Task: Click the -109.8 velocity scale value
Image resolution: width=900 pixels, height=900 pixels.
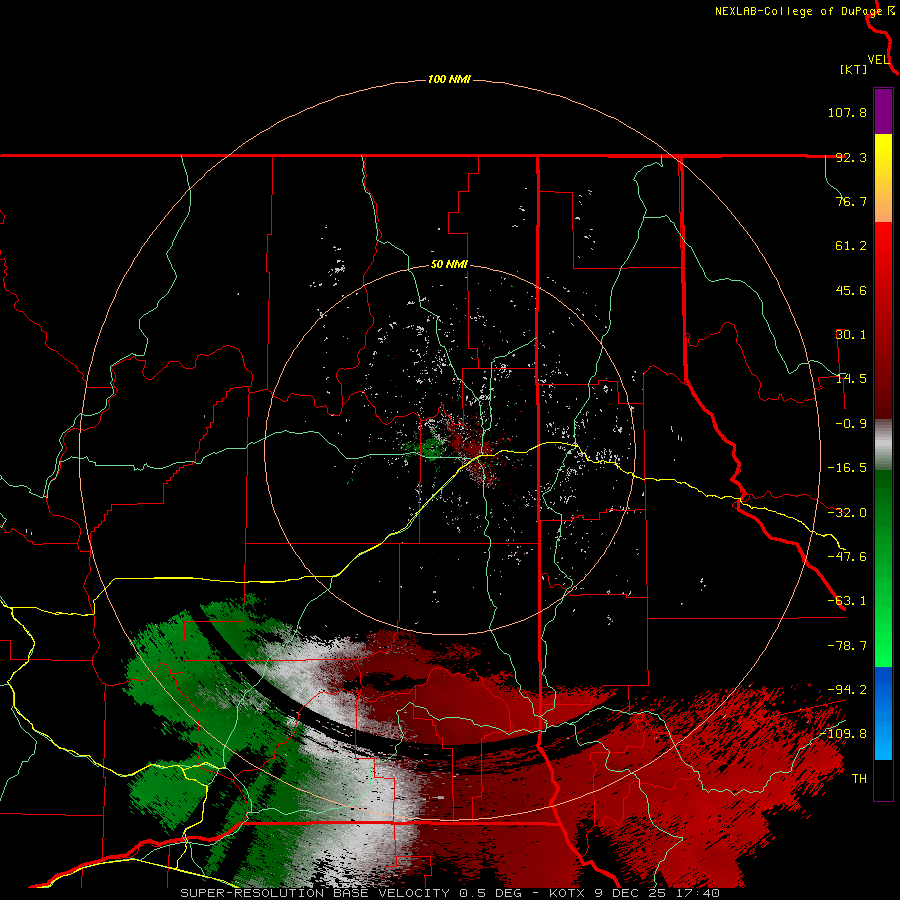Action: click(x=844, y=734)
